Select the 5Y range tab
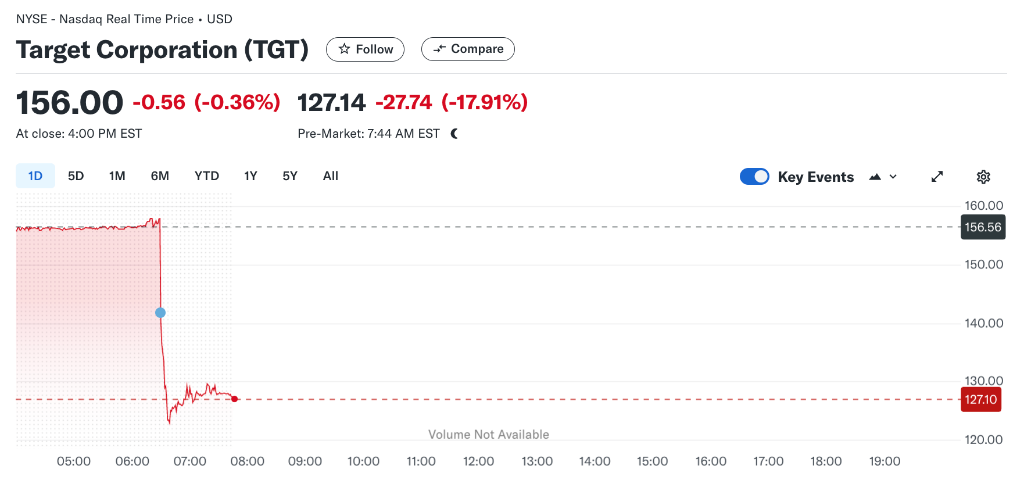1024x482 pixels. click(290, 176)
